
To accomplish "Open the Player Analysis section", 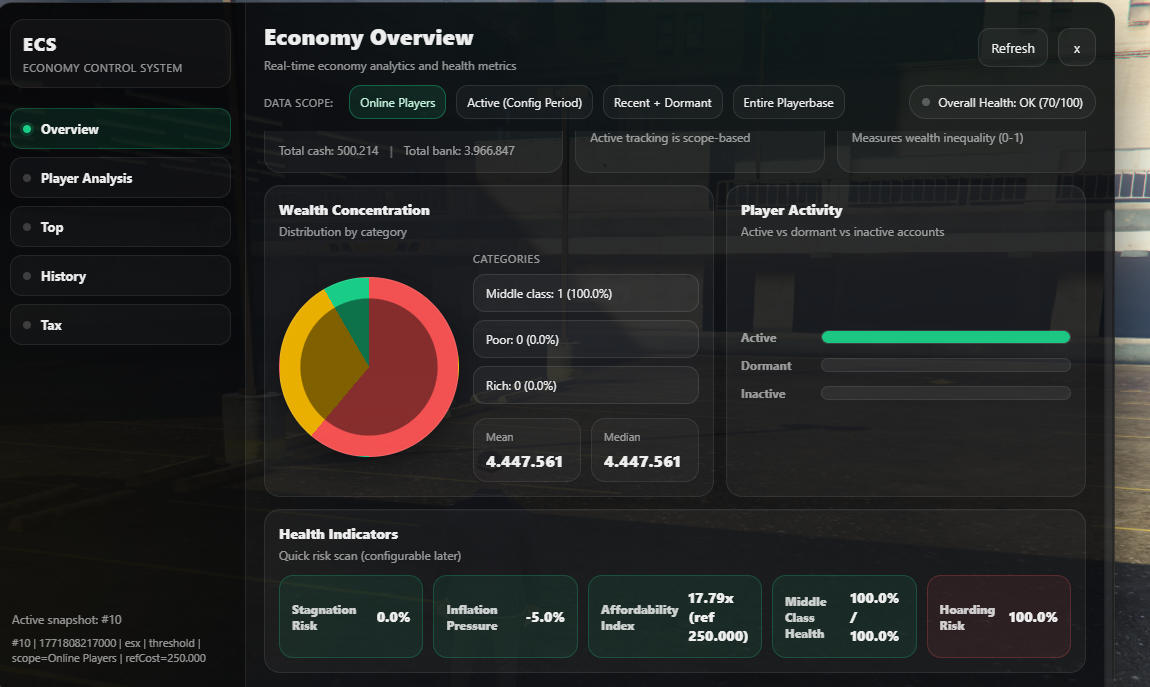I will [120, 178].
